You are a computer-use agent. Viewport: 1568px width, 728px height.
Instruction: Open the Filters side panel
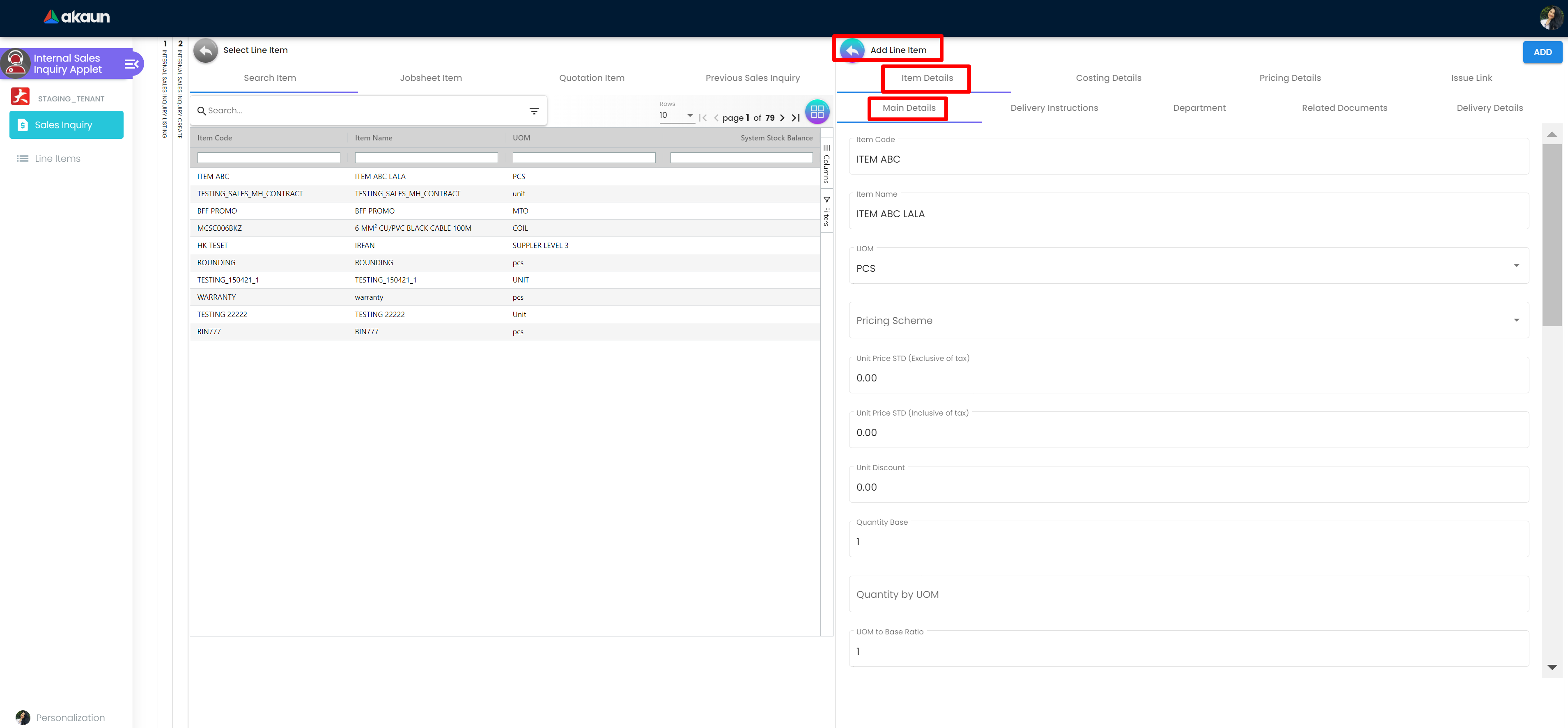826,211
